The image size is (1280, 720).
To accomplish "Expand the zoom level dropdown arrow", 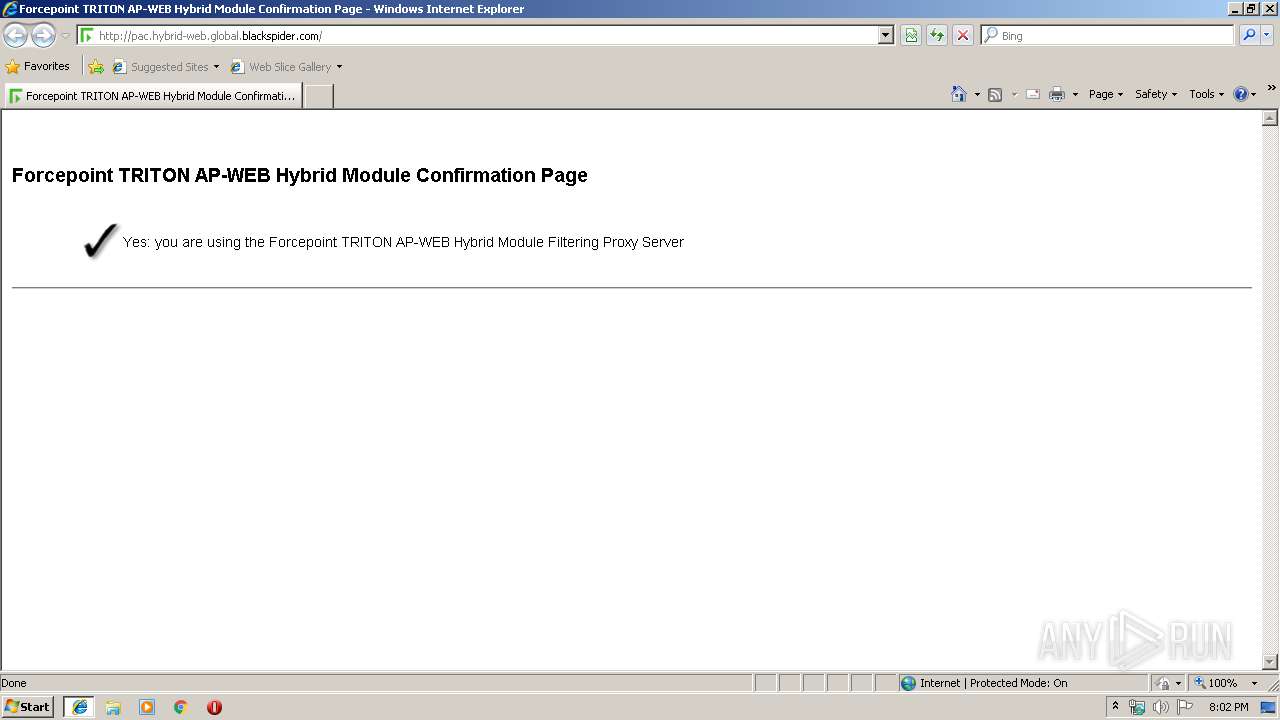I will (1254, 683).
